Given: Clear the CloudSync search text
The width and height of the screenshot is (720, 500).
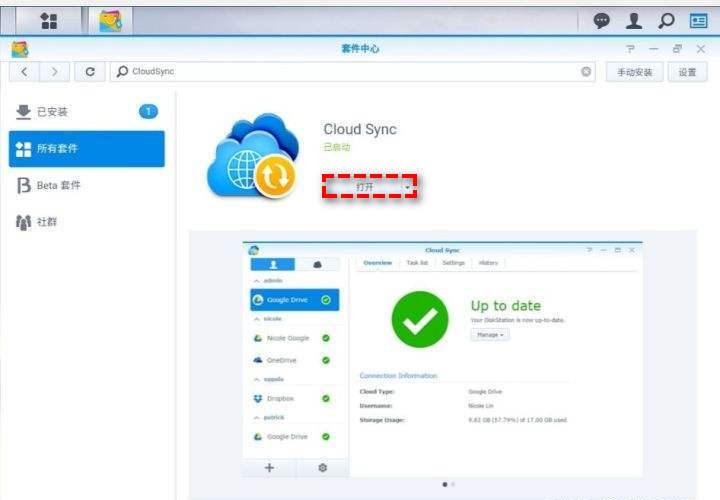Looking at the screenshot, I should tap(586, 72).
